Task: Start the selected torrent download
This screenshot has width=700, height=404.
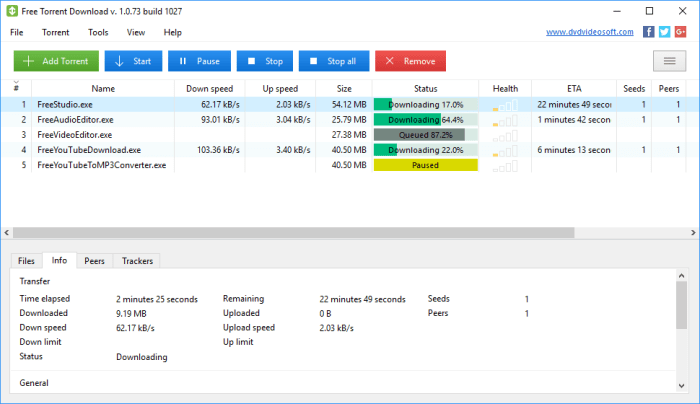Action: [x=133, y=61]
